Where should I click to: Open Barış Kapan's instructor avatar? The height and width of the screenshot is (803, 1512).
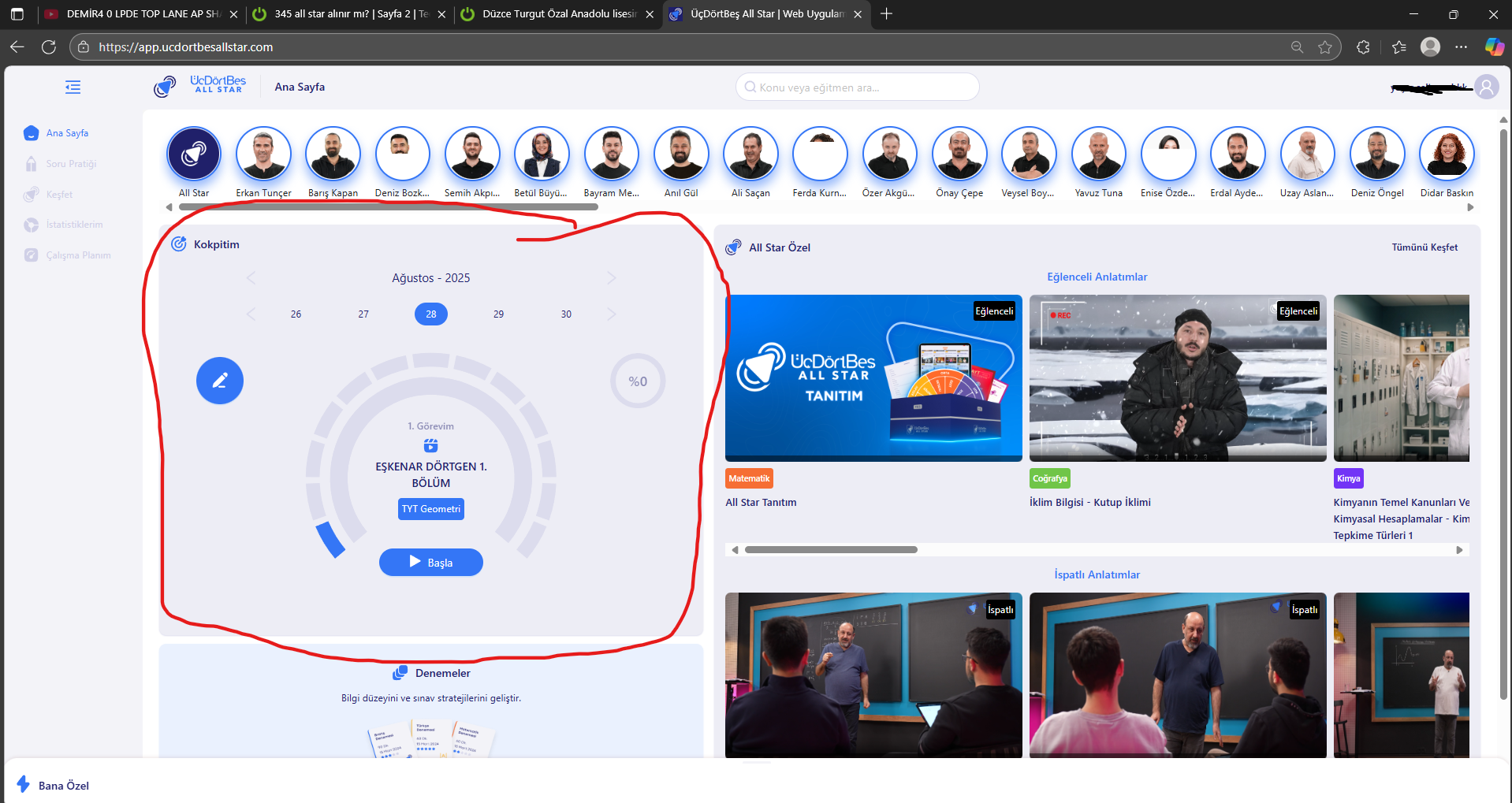tap(333, 154)
